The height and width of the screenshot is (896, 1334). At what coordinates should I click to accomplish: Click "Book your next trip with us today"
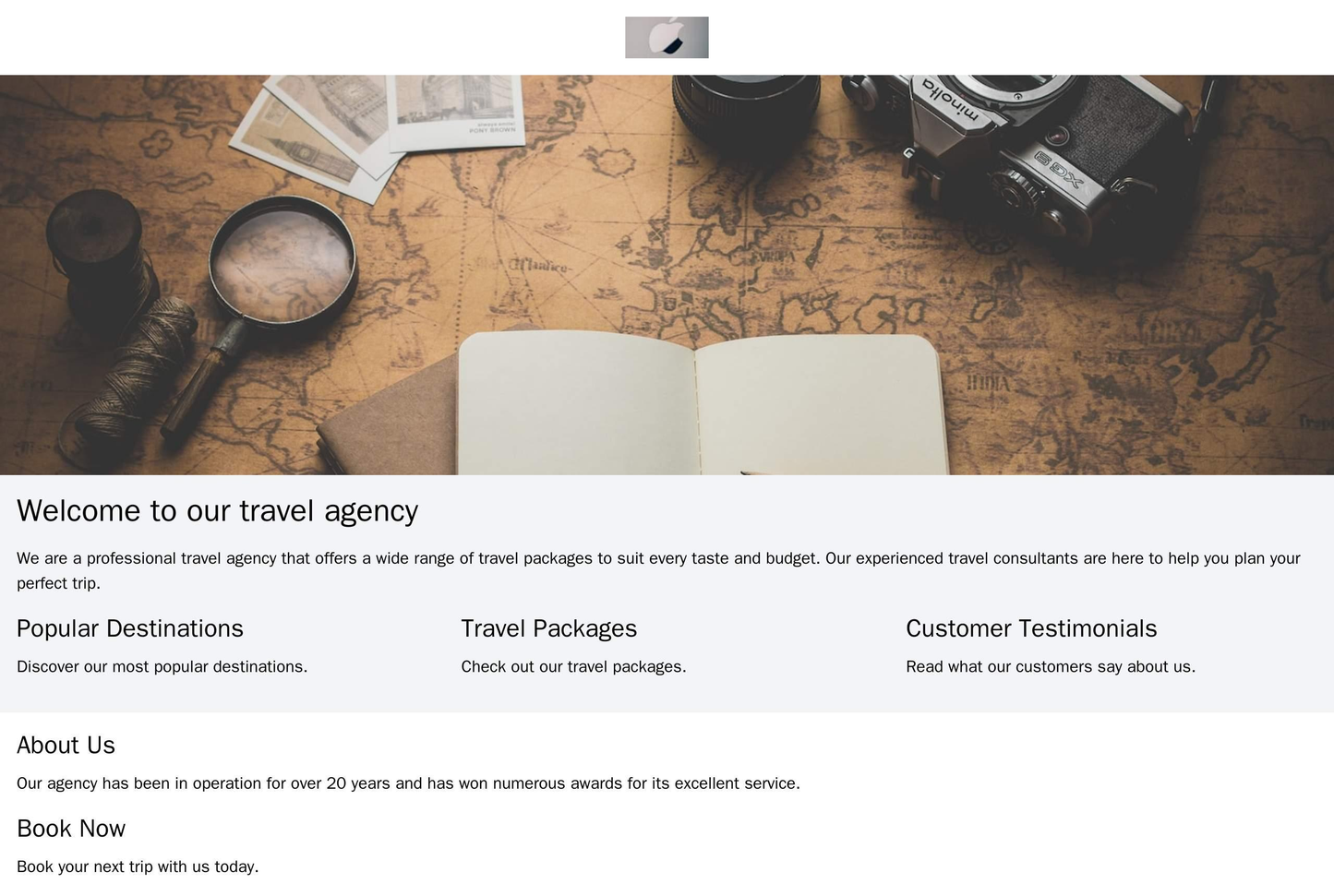pyautogui.click(x=138, y=866)
